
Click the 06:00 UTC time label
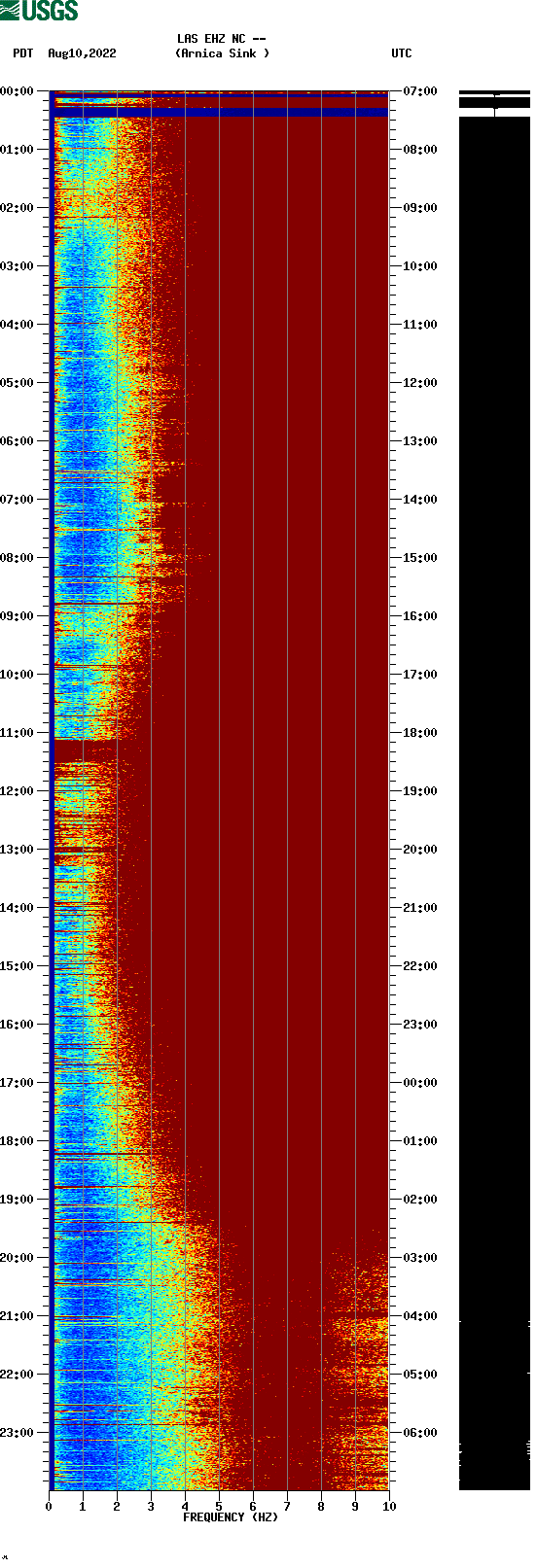420,1433
